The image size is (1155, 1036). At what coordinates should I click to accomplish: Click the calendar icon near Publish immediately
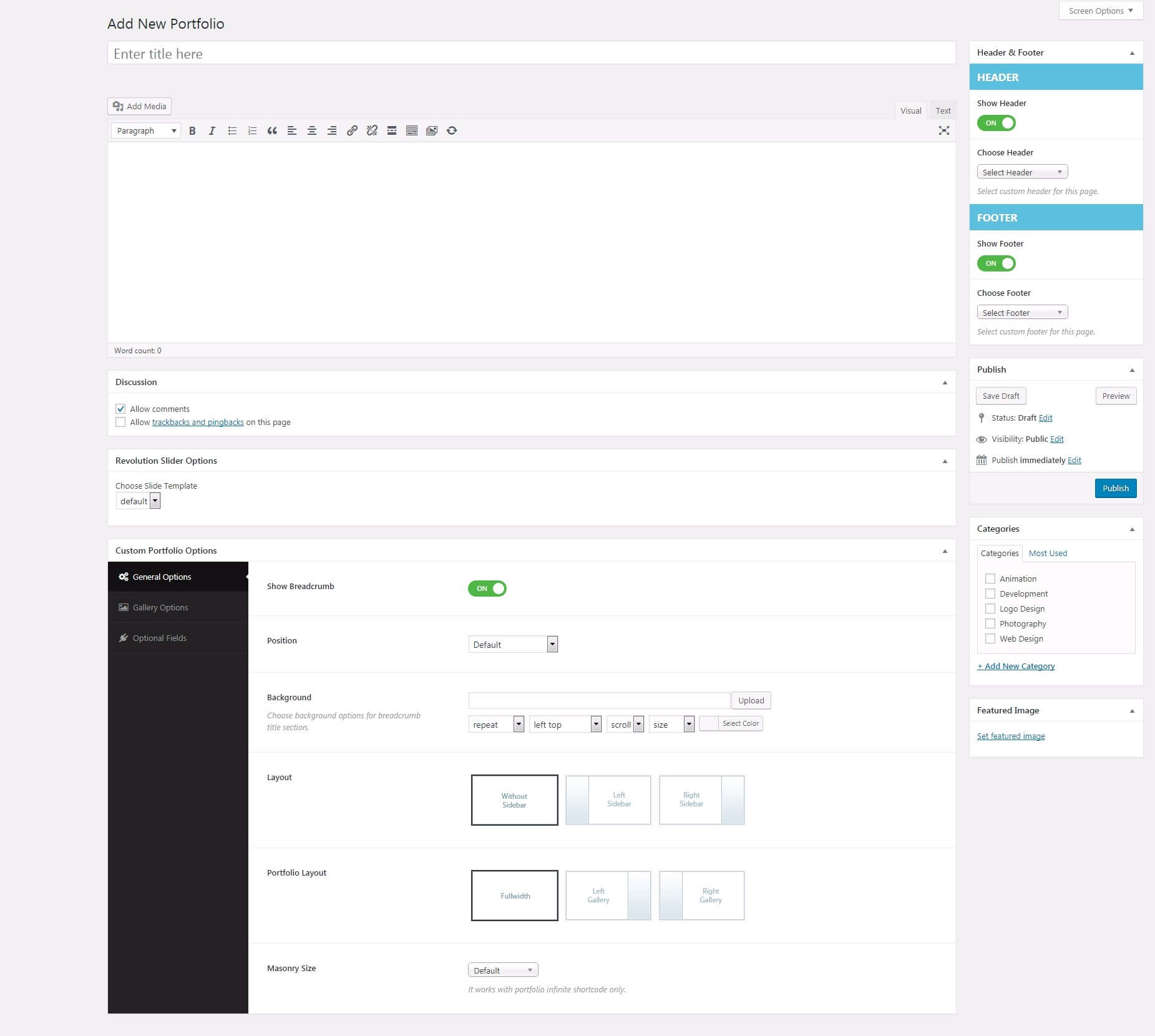[982, 460]
